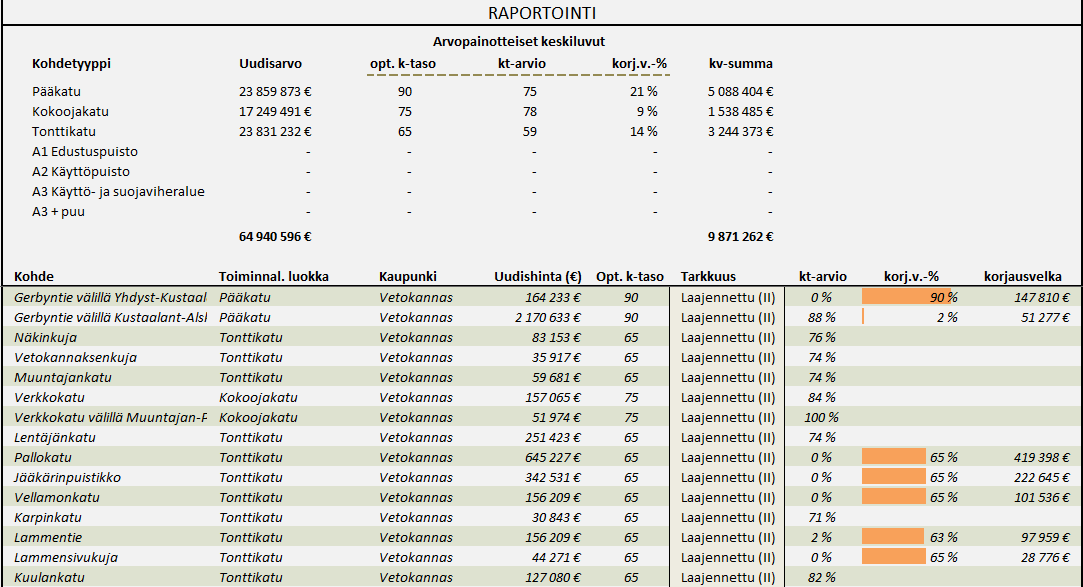1083x587 pixels.
Task: Click the kv-summa header
Action: coord(740,64)
